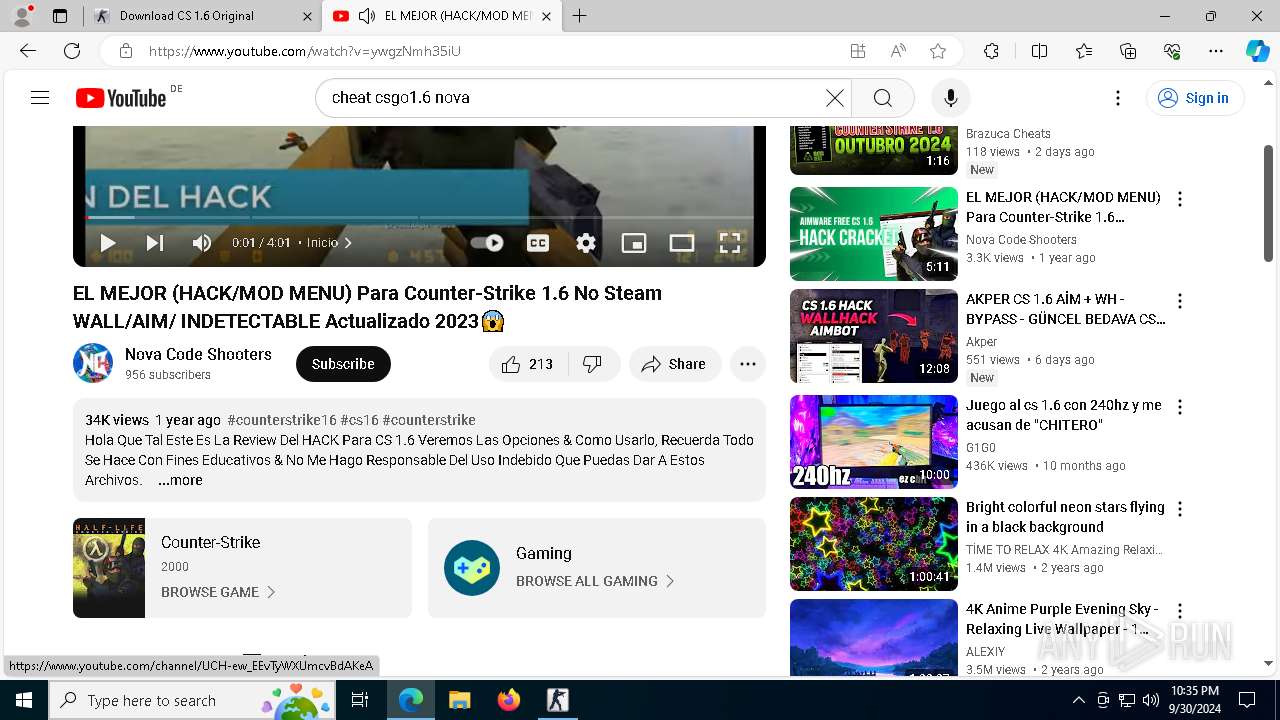Refresh the page
The height and width of the screenshot is (720, 1280).
72,51
